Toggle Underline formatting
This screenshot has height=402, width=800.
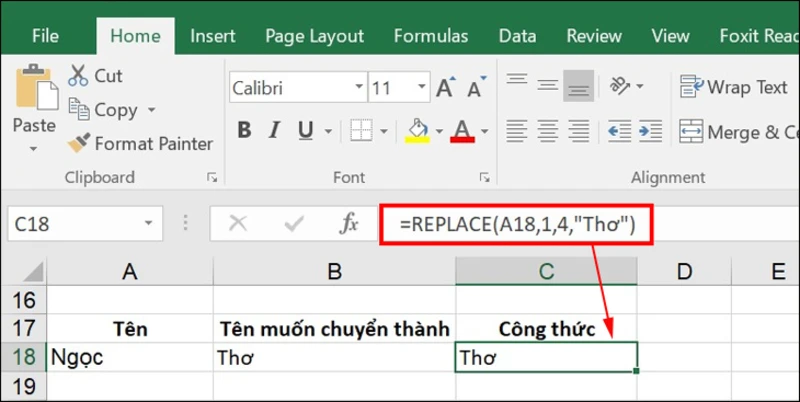pyautogui.click(x=305, y=131)
